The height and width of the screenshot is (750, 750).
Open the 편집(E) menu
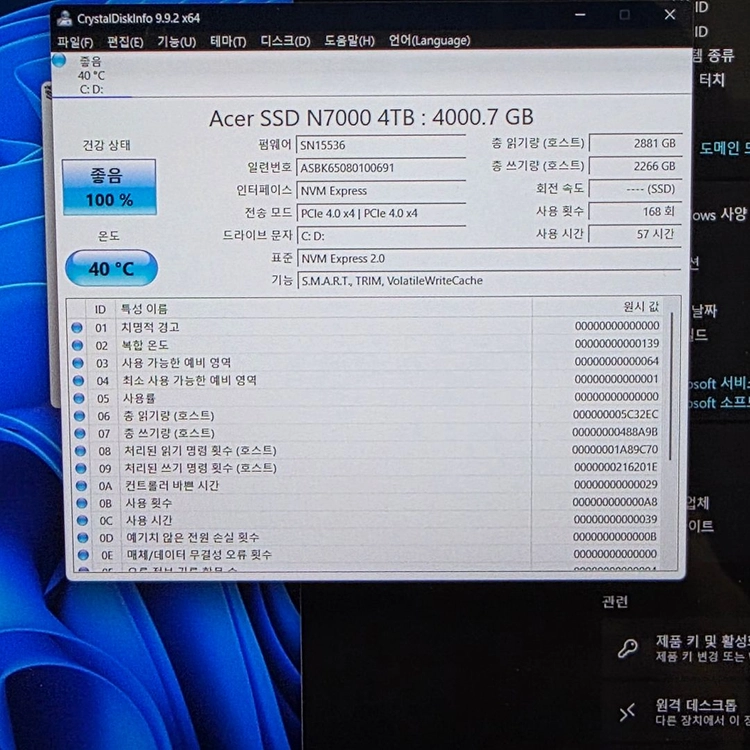(x=125, y=42)
